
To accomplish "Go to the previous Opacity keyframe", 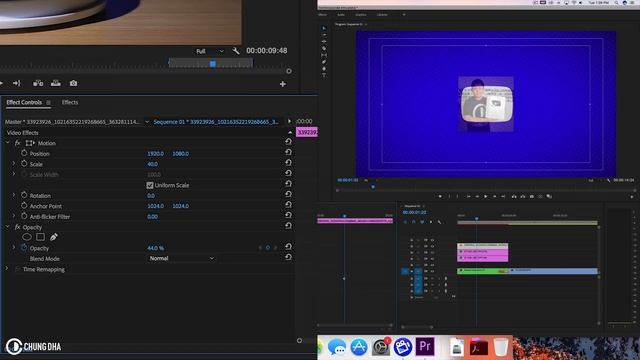I will click(x=260, y=248).
